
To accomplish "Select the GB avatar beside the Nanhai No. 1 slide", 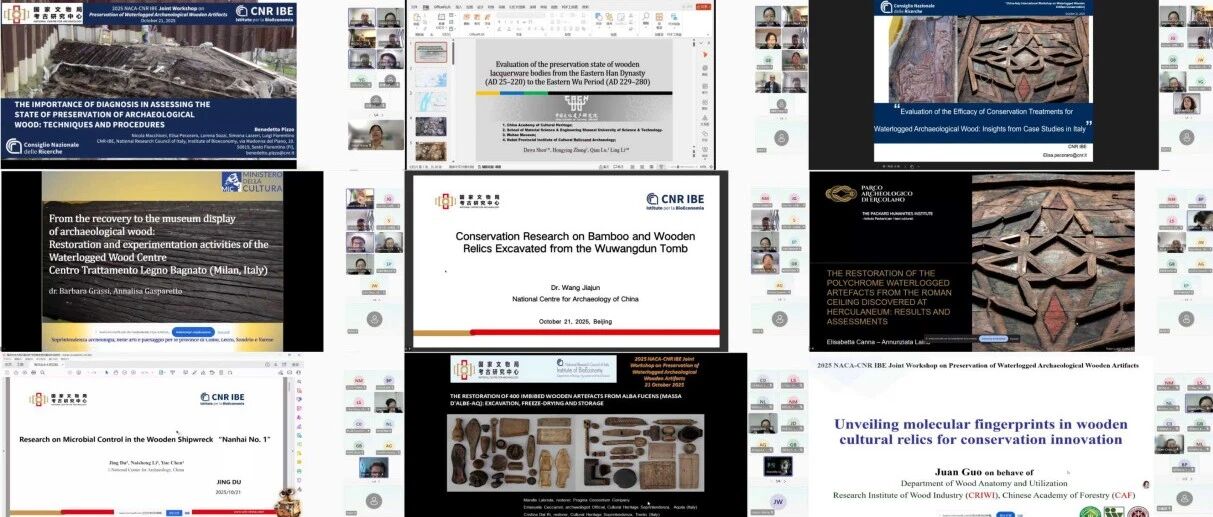I will (x=358, y=445).
